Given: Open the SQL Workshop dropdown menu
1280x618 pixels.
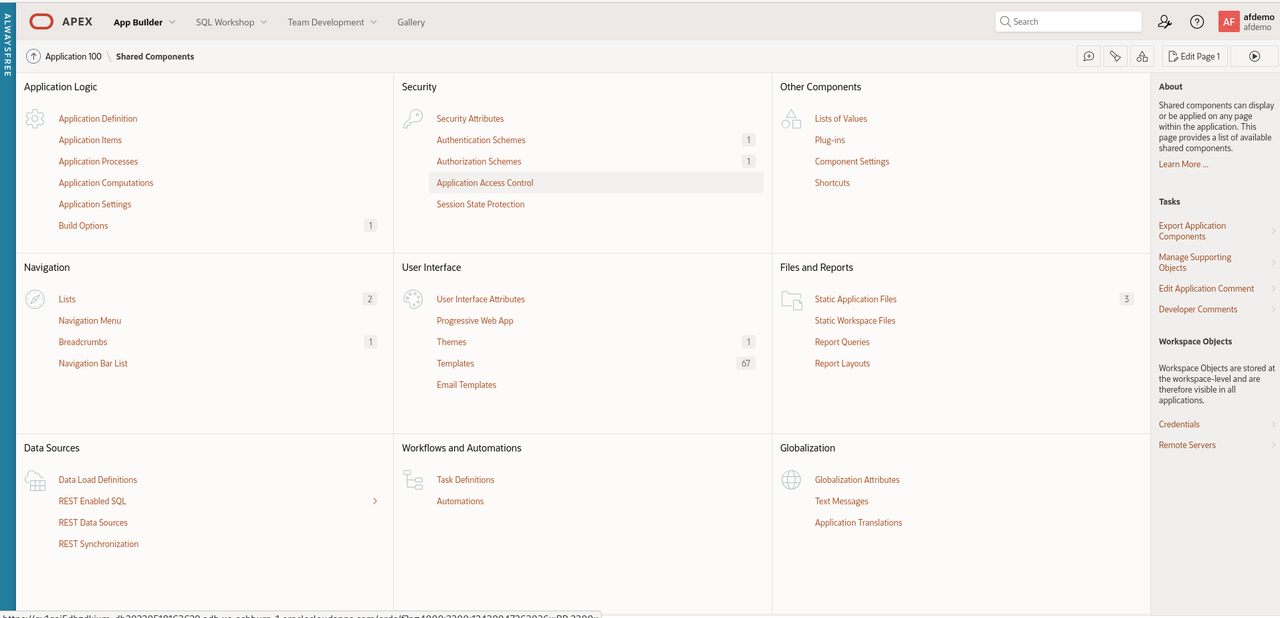Looking at the screenshot, I should click(225, 21).
